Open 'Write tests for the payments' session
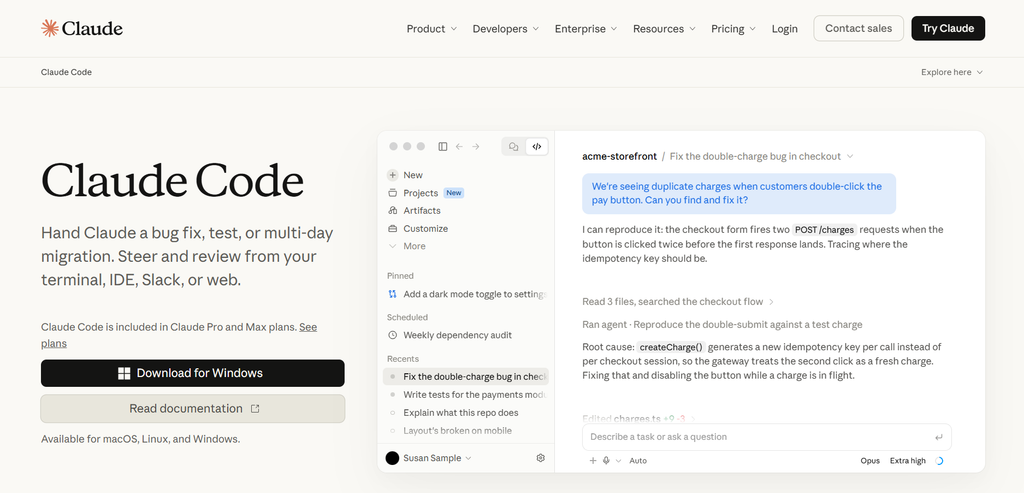This screenshot has width=1024, height=493. coord(467,394)
